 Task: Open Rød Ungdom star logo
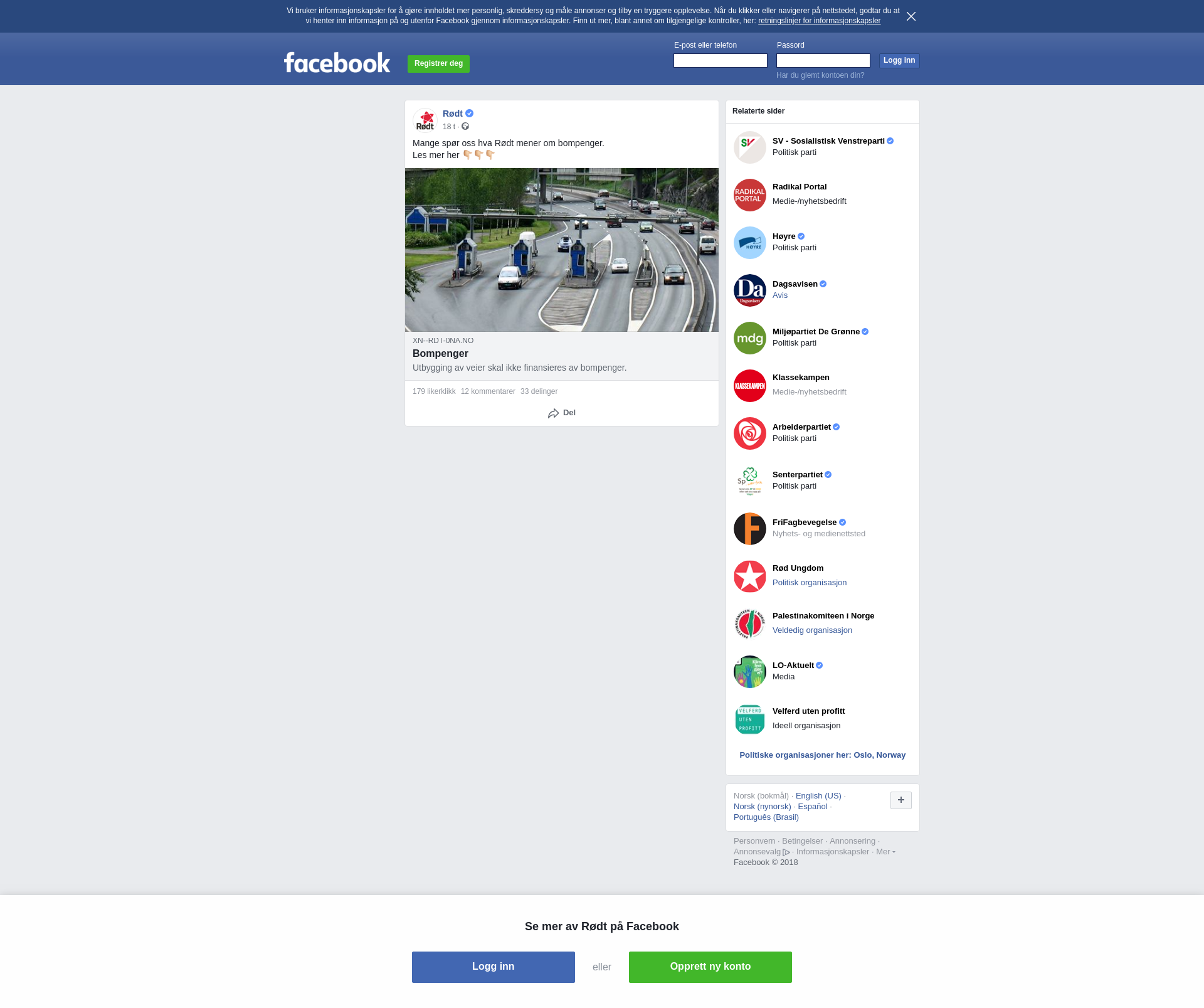click(x=750, y=576)
